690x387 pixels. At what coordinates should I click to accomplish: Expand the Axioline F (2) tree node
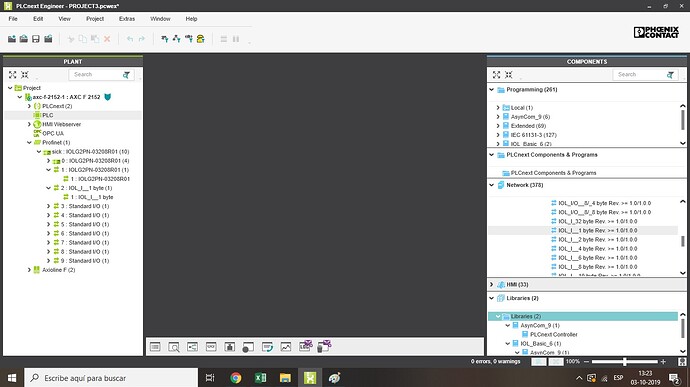point(29,270)
